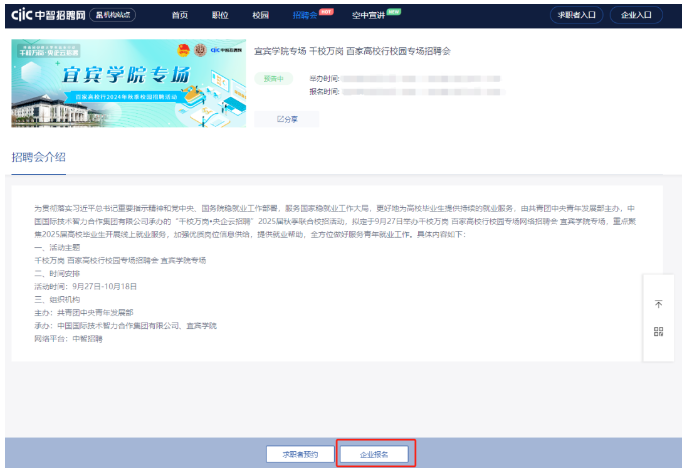Click the CIIC 中智招聘网 logo

[48, 15]
